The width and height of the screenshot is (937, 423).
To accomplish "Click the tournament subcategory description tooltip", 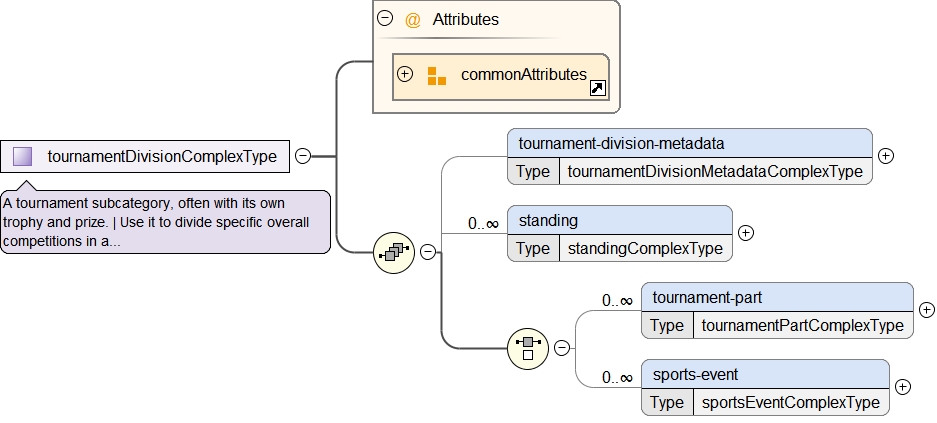I will coord(165,221).
